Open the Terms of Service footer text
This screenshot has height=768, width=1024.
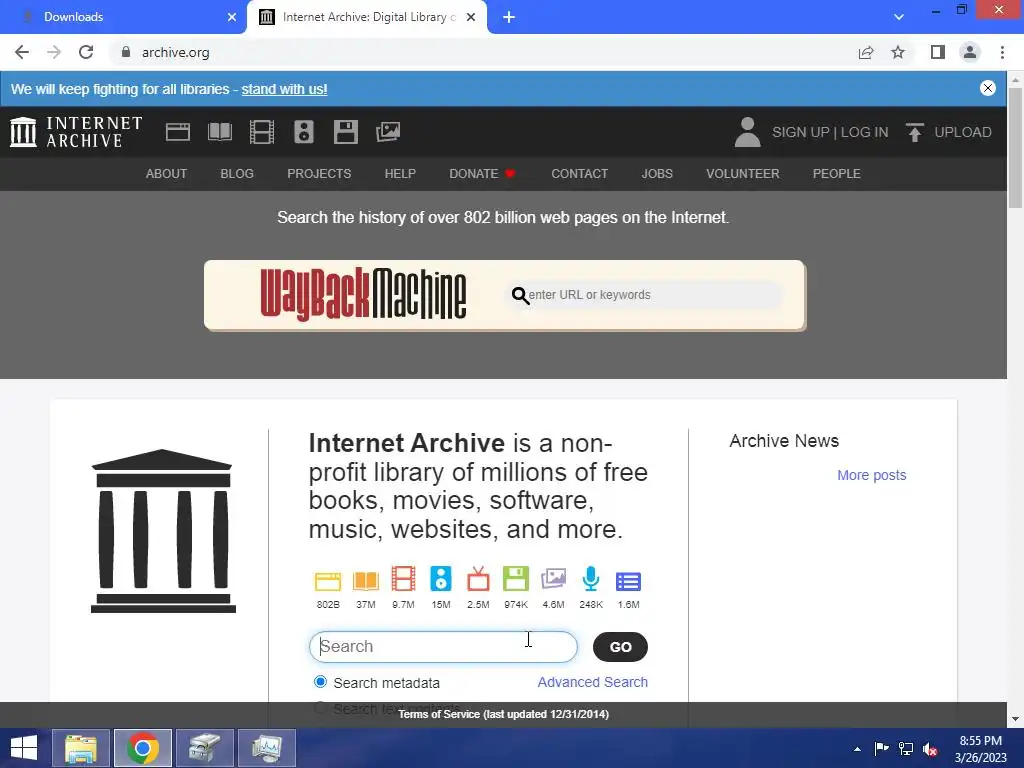[x=504, y=714]
